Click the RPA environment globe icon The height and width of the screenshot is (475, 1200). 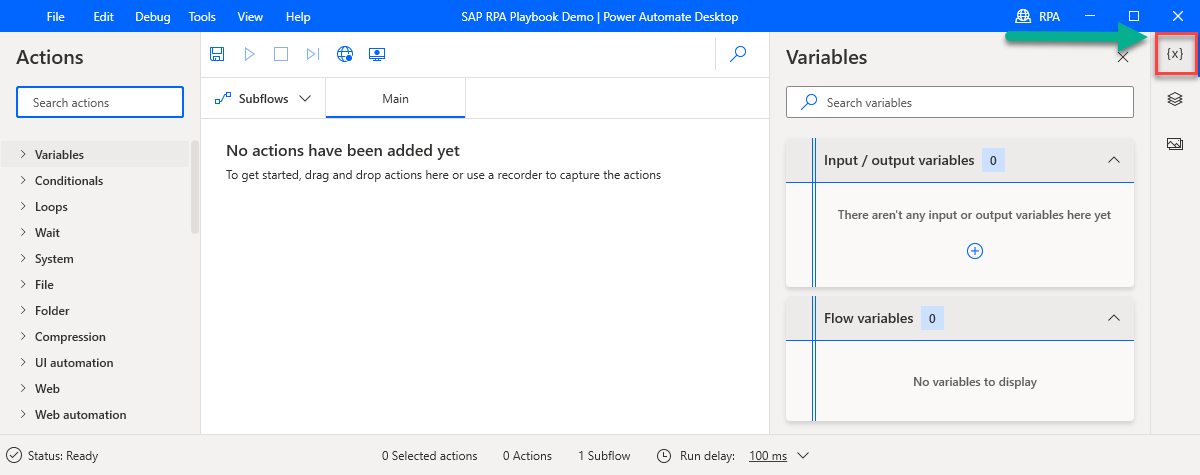coord(1023,16)
